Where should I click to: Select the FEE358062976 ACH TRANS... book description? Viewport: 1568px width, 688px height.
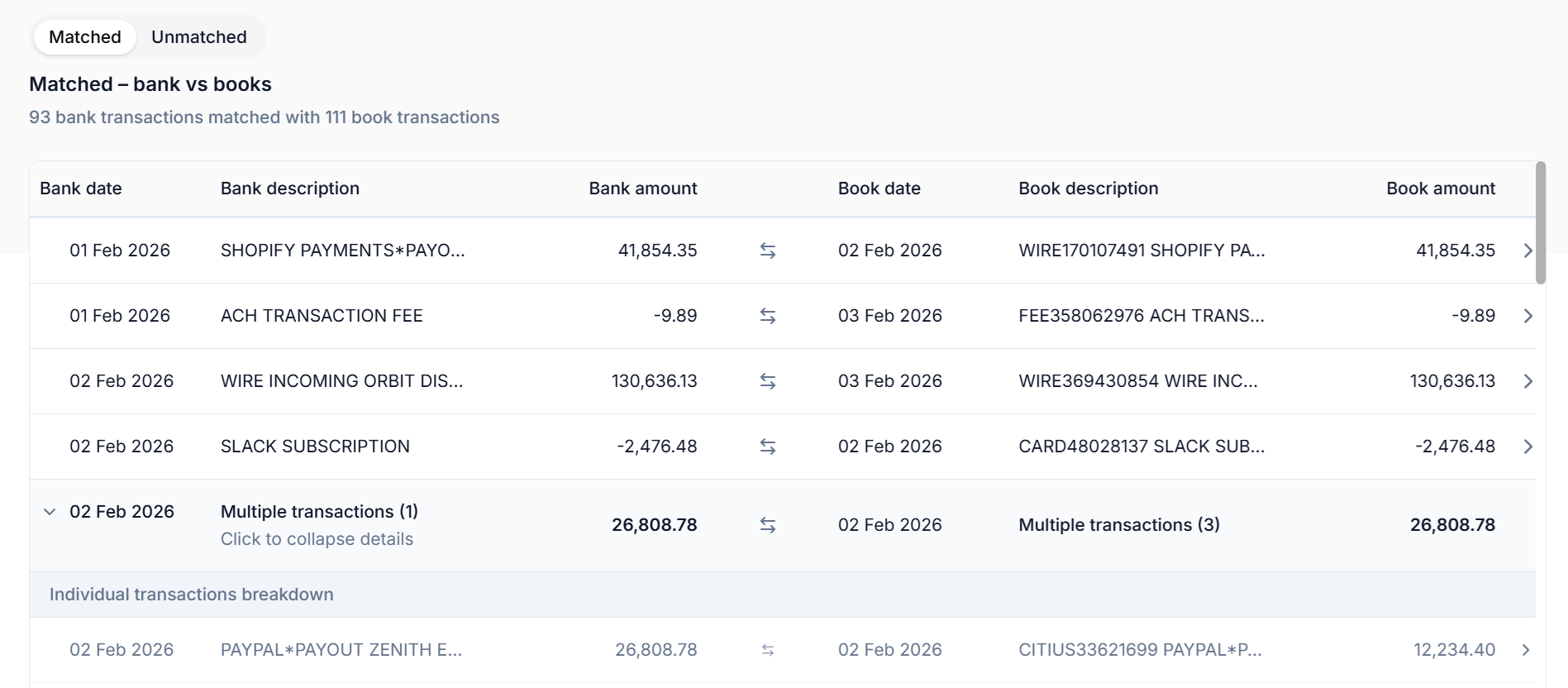1141,316
